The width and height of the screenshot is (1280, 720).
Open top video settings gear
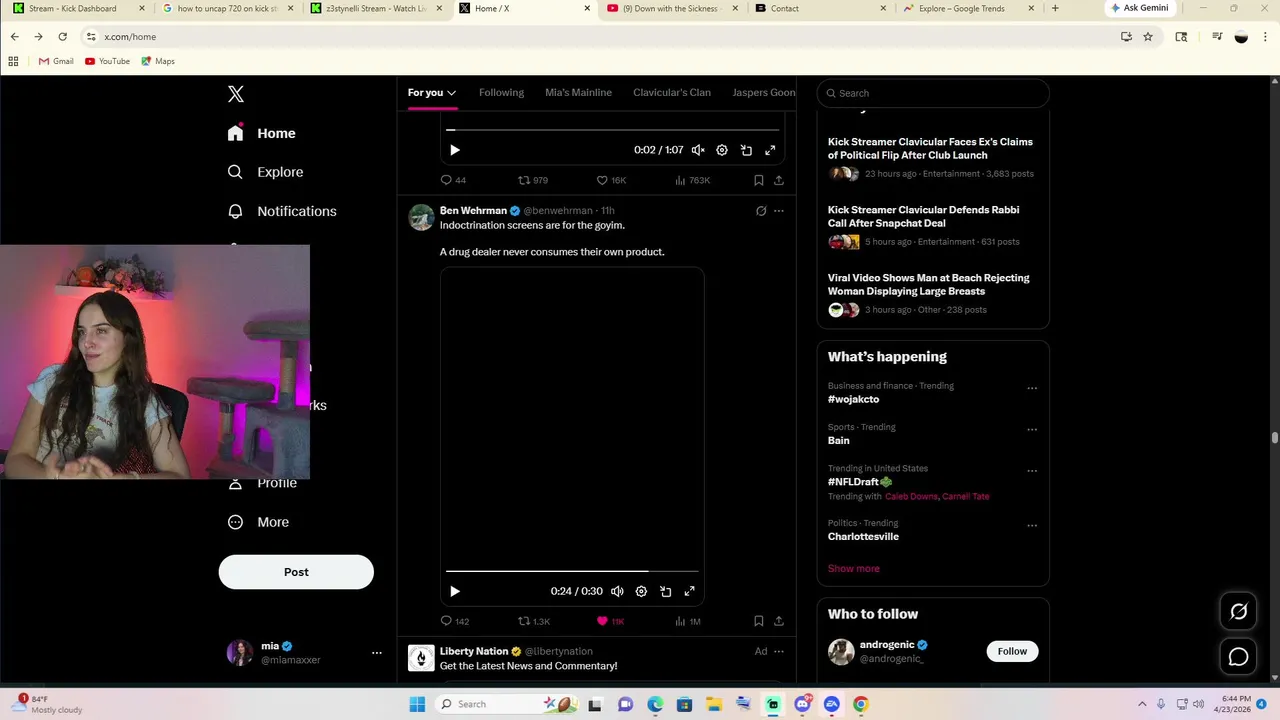coord(722,150)
